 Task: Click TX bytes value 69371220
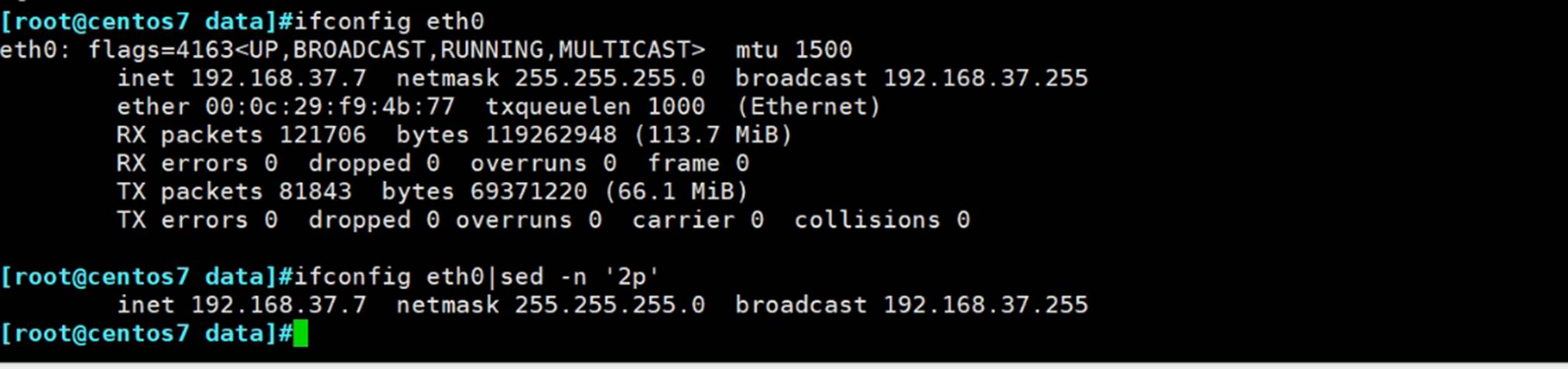pos(529,192)
